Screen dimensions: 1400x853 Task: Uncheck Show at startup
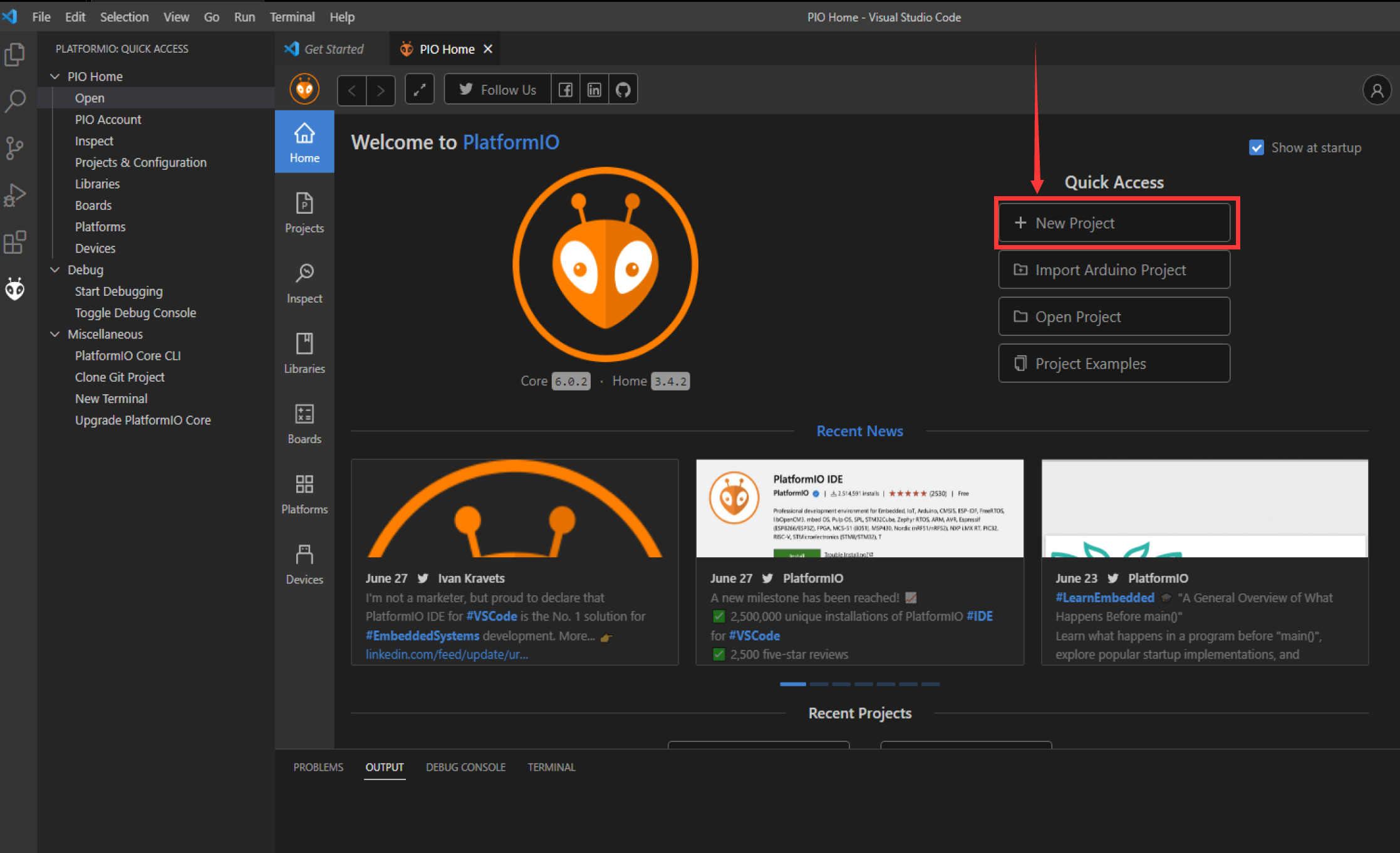(x=1257, y=147)
